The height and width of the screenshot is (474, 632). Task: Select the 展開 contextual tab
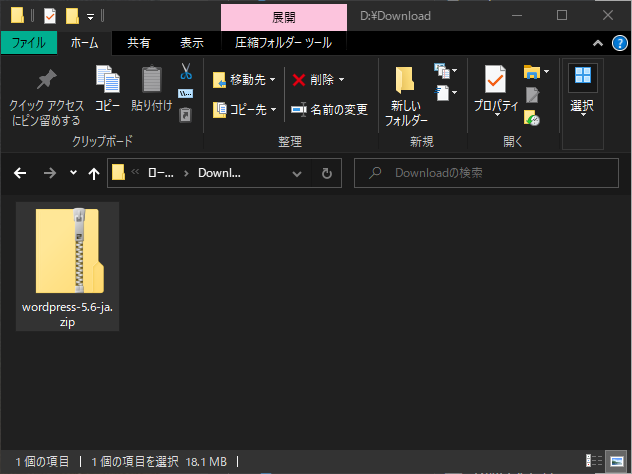284,17
